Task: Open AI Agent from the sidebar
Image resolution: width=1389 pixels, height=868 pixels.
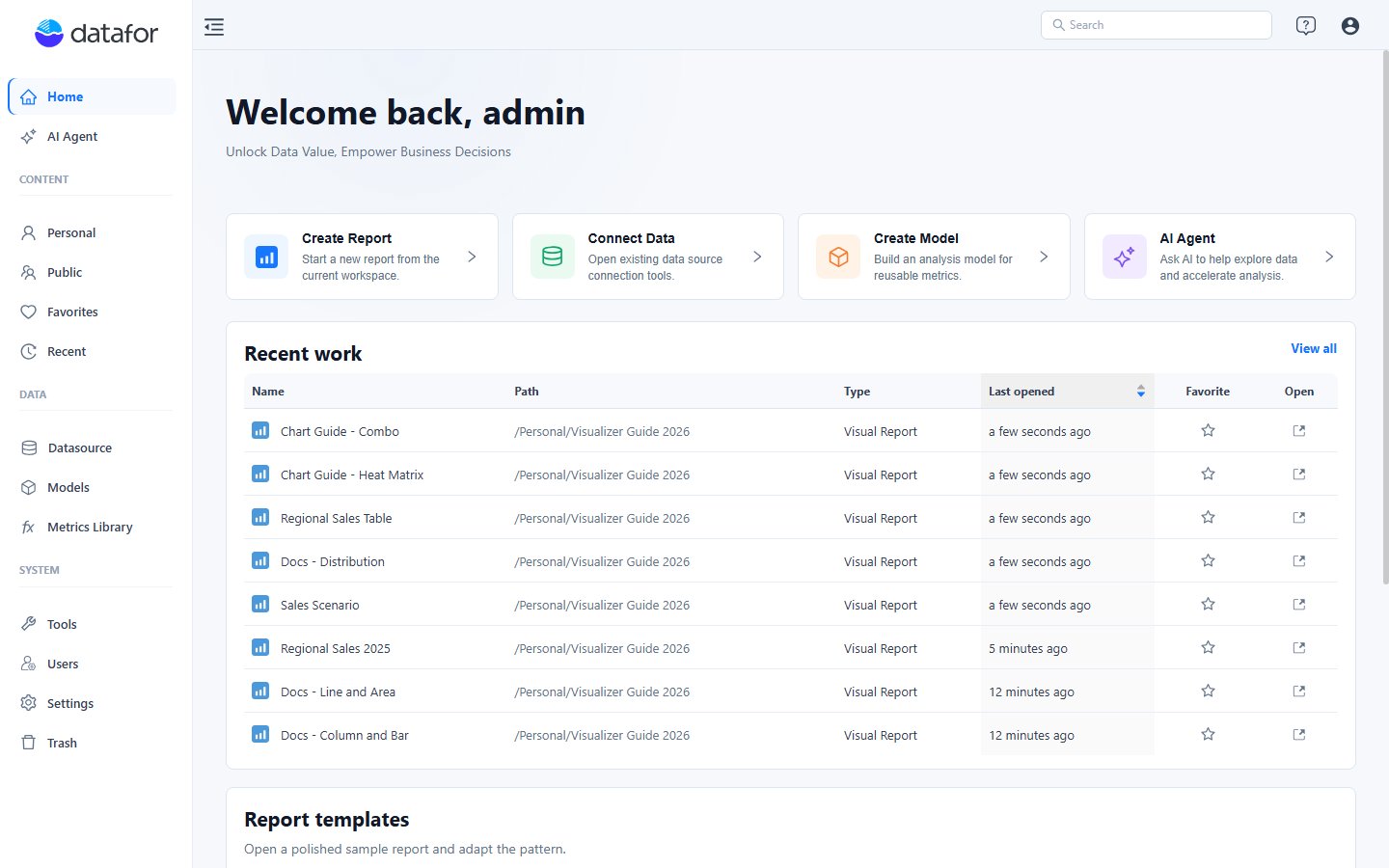Action: click(x=93, y=136)
